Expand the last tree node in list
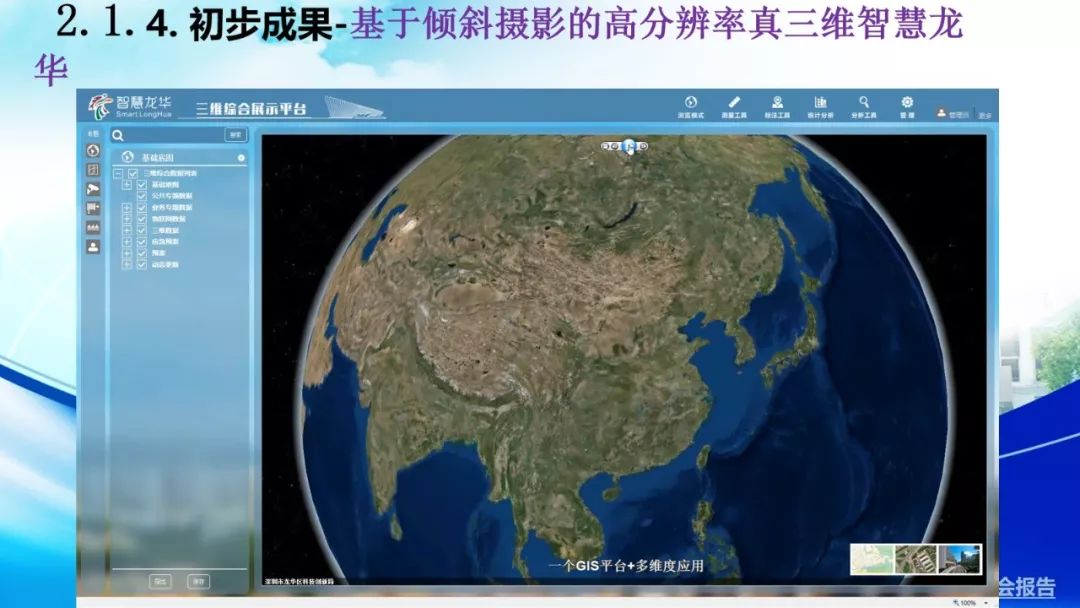 (x=127, y=264)
